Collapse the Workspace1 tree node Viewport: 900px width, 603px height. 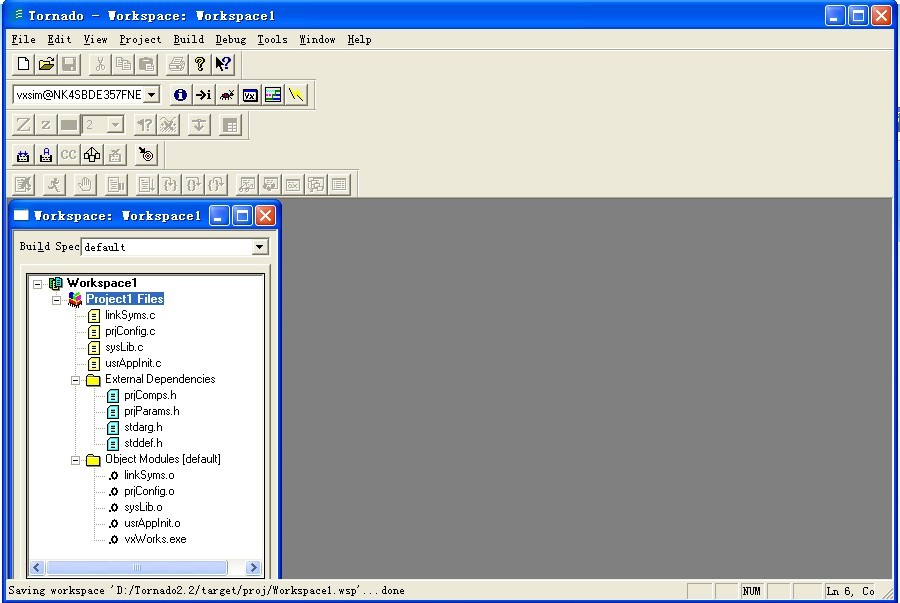[37, 283]
